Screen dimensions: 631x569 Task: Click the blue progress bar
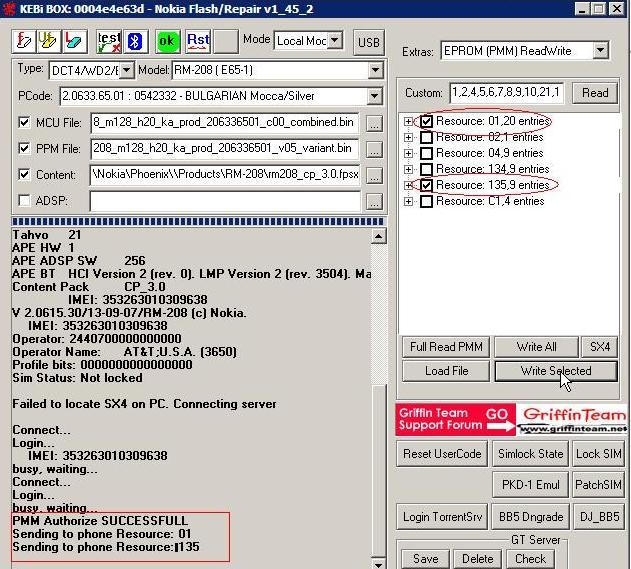pyautogui.click(x=198, y=222)
